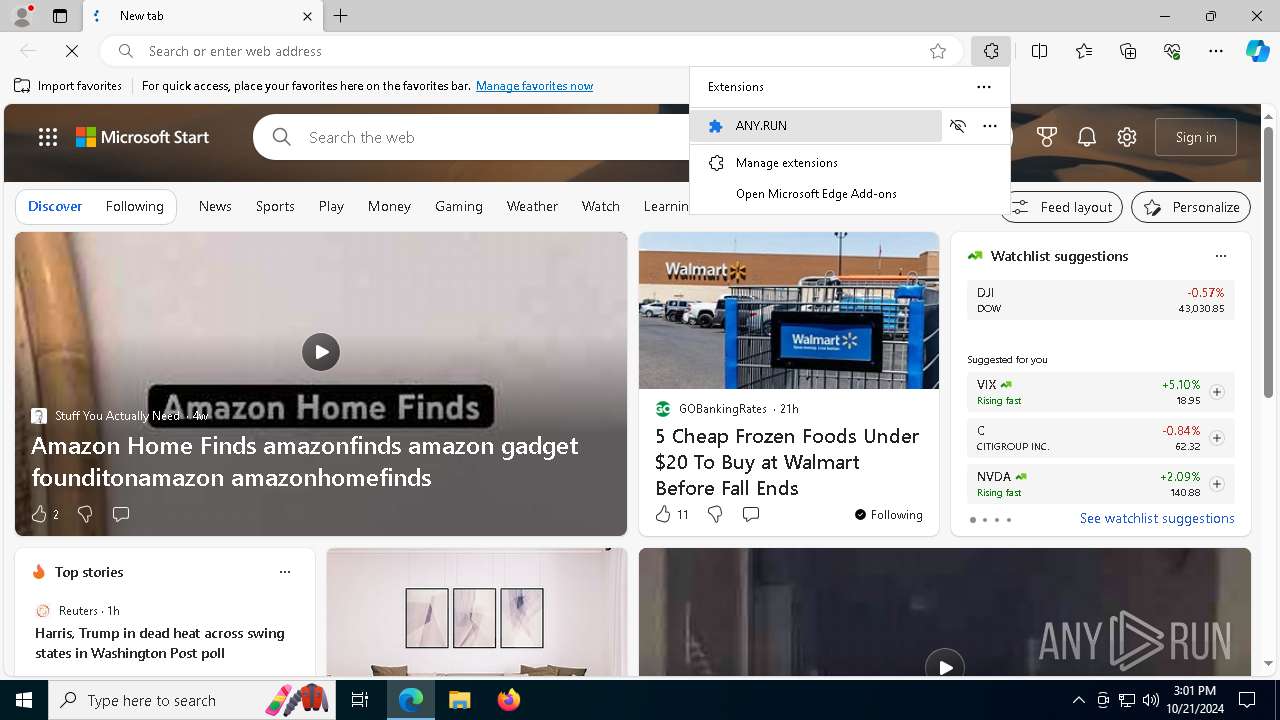Open File Explorer from taskbar
This screenshot has height=720, width=1280.
point(459,700)
